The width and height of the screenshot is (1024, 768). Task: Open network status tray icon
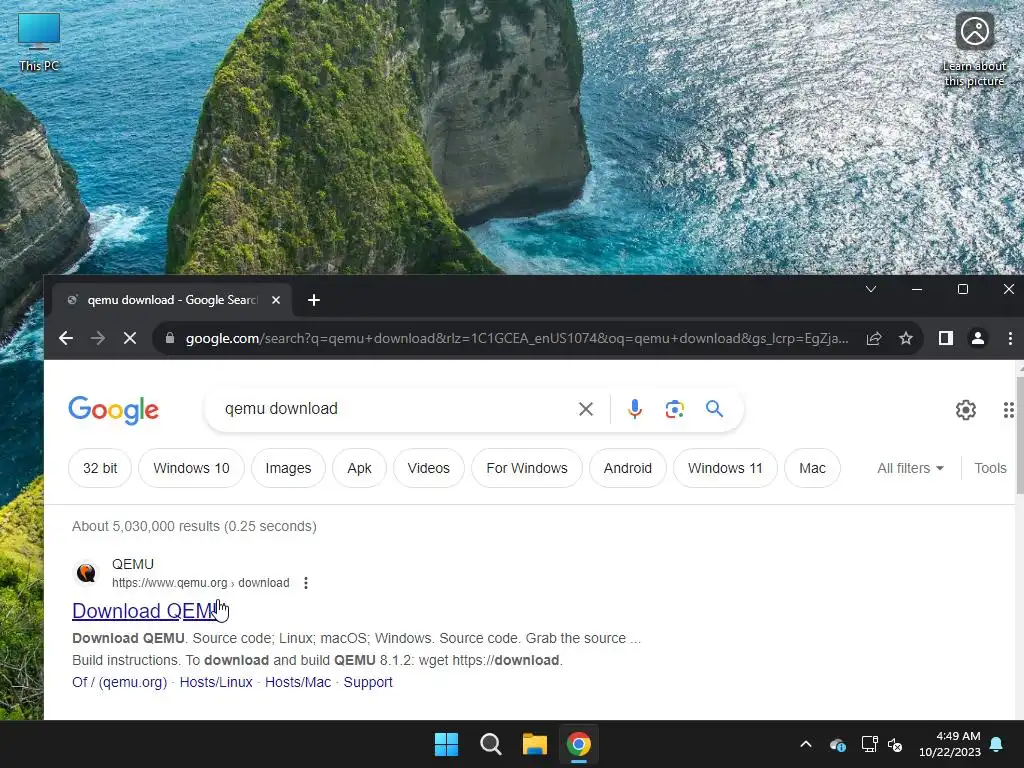pos(869,744)
